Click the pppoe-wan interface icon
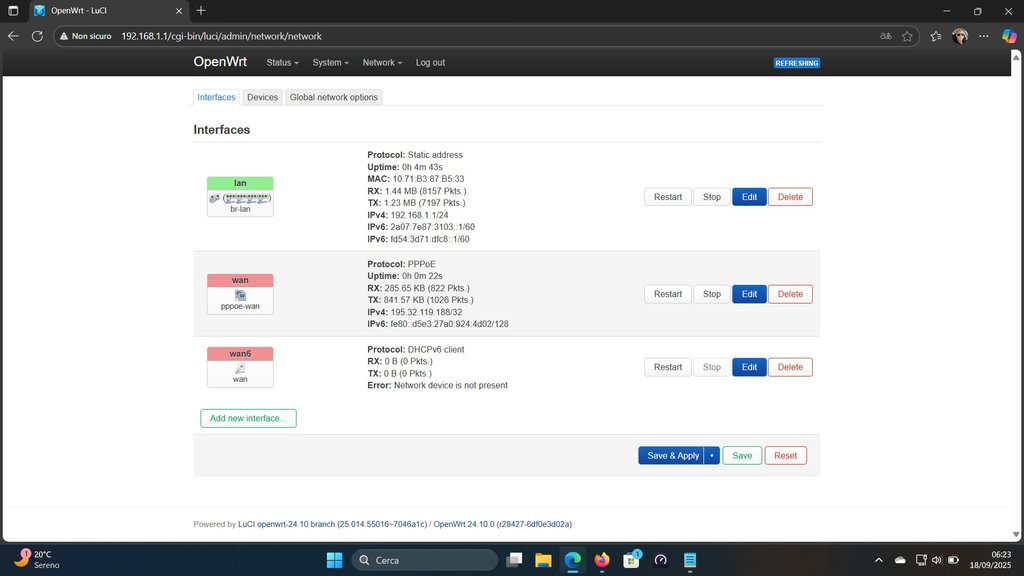The width and height of the screenshot is (1024, 576). pos(240,295)
